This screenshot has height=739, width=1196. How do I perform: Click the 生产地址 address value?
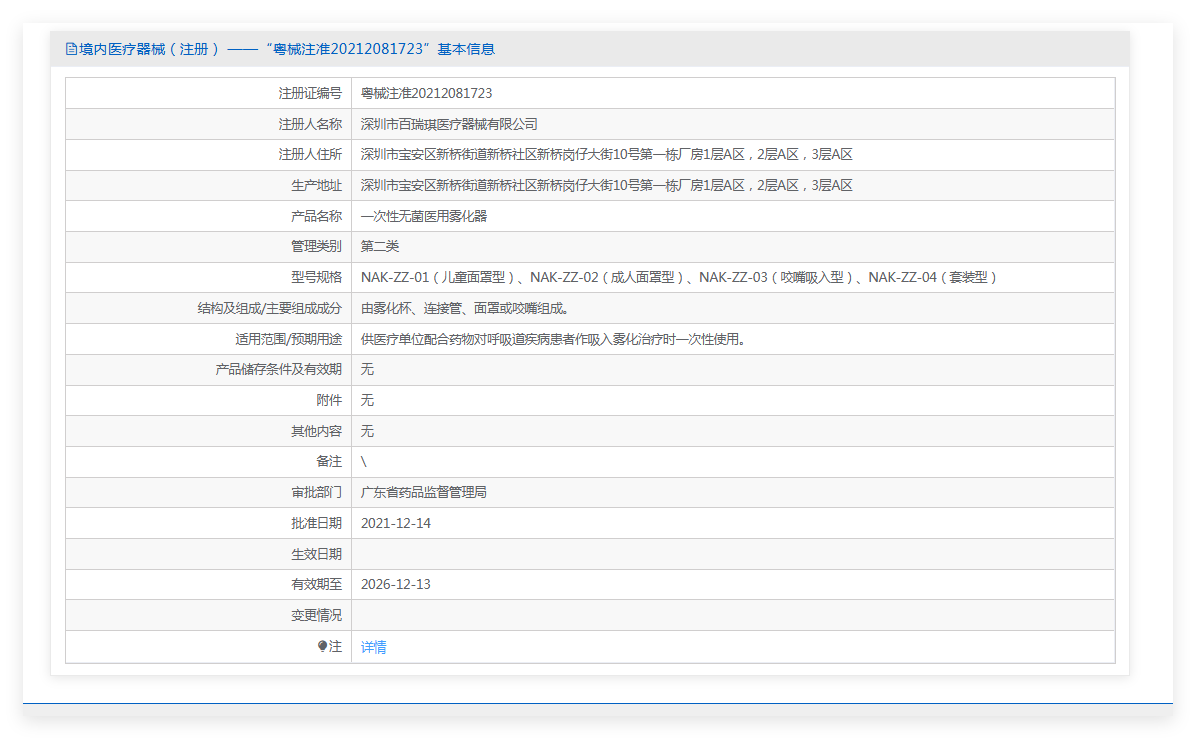pos(606,185)
